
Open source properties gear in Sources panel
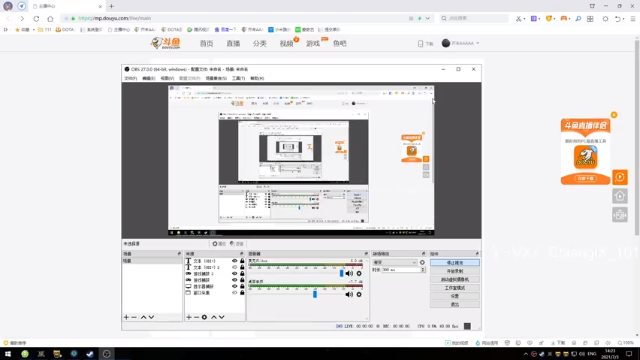pos(204,317)
